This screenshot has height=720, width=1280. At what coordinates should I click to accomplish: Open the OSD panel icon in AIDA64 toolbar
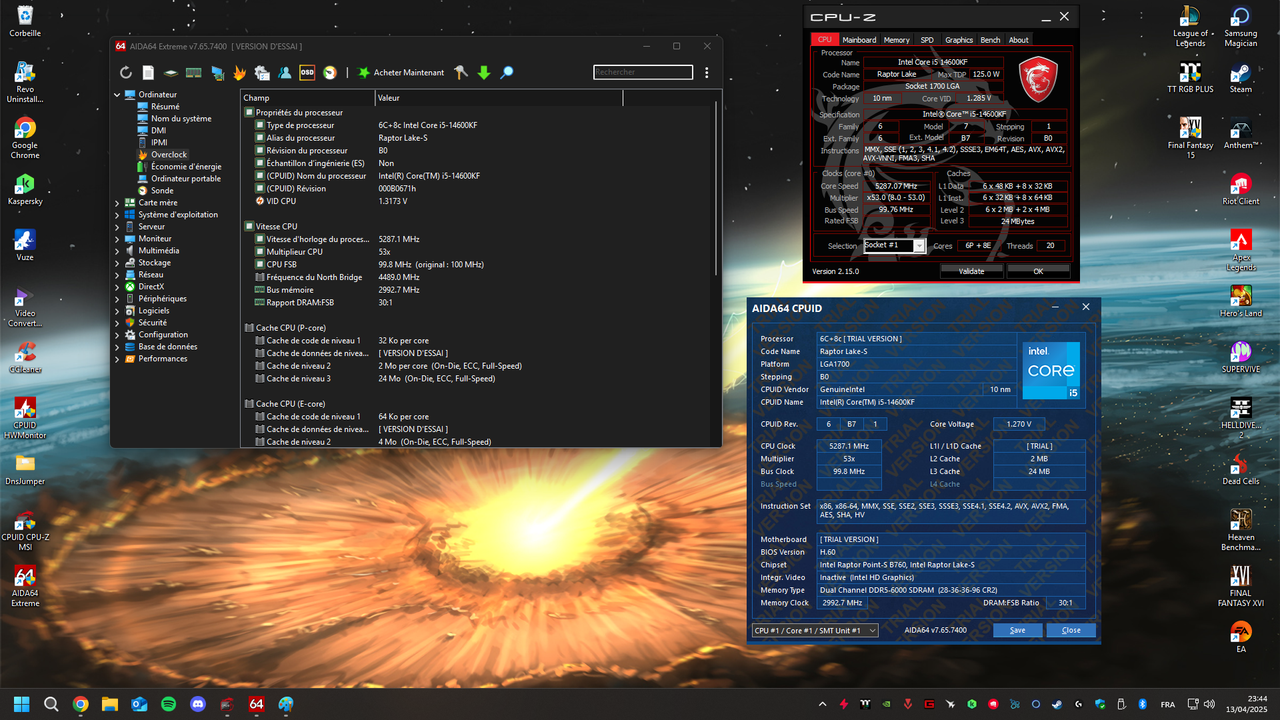click(x=307, y=72)
